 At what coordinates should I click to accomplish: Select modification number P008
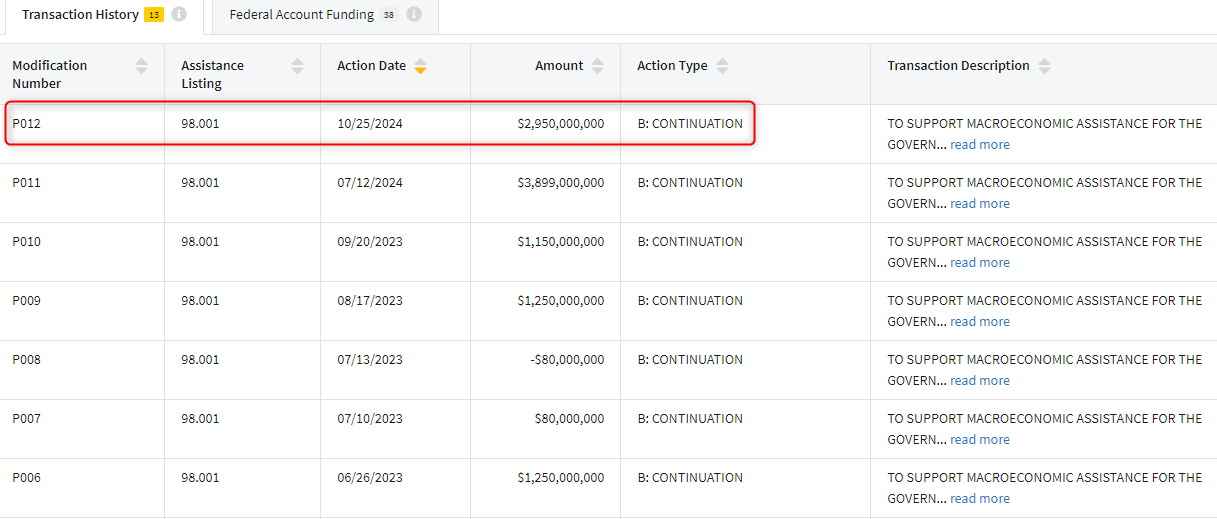27,360
